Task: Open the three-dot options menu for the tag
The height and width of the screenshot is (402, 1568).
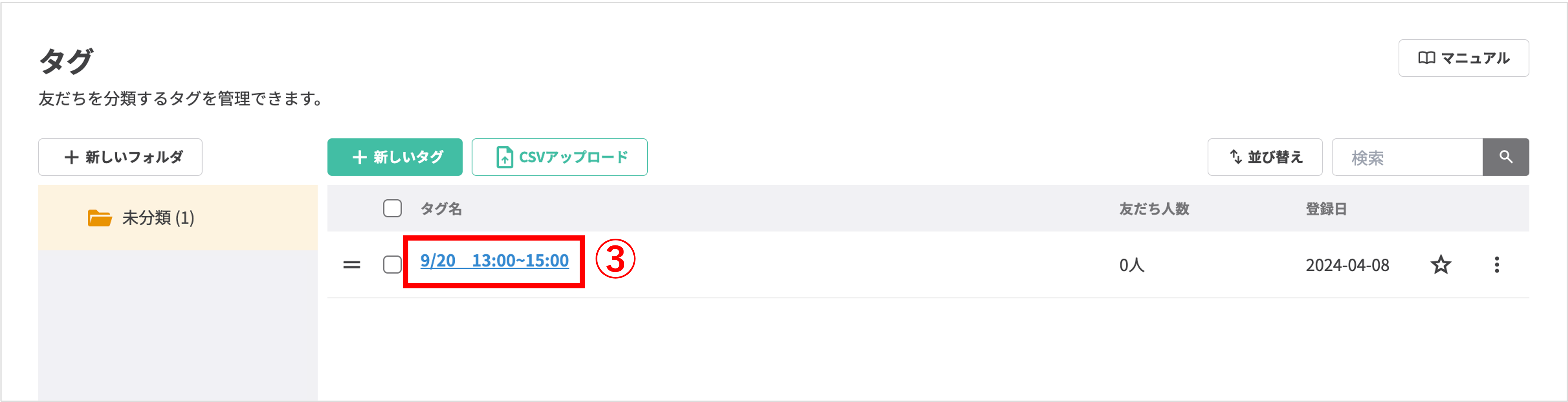Action: click(x=1497, y=264)
